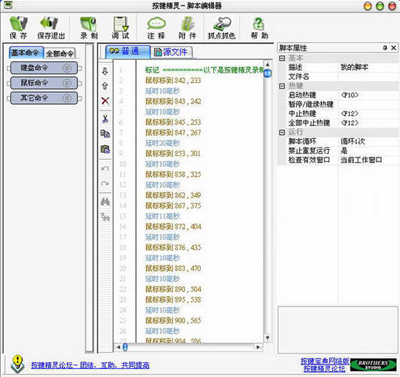Click the BROTHERS STUDIO logo
The height and width of the screenshot is (377, 400).
click(373, 365)
